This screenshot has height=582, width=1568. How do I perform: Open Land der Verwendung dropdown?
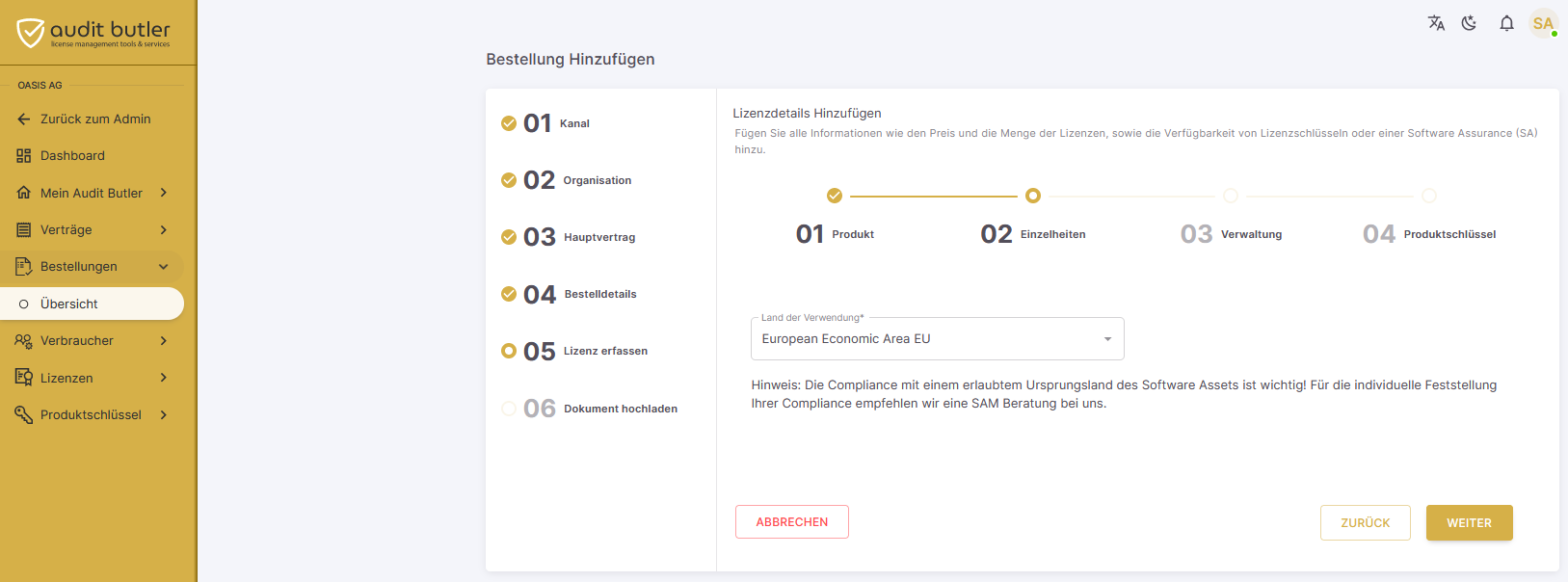tap(937, 339)
